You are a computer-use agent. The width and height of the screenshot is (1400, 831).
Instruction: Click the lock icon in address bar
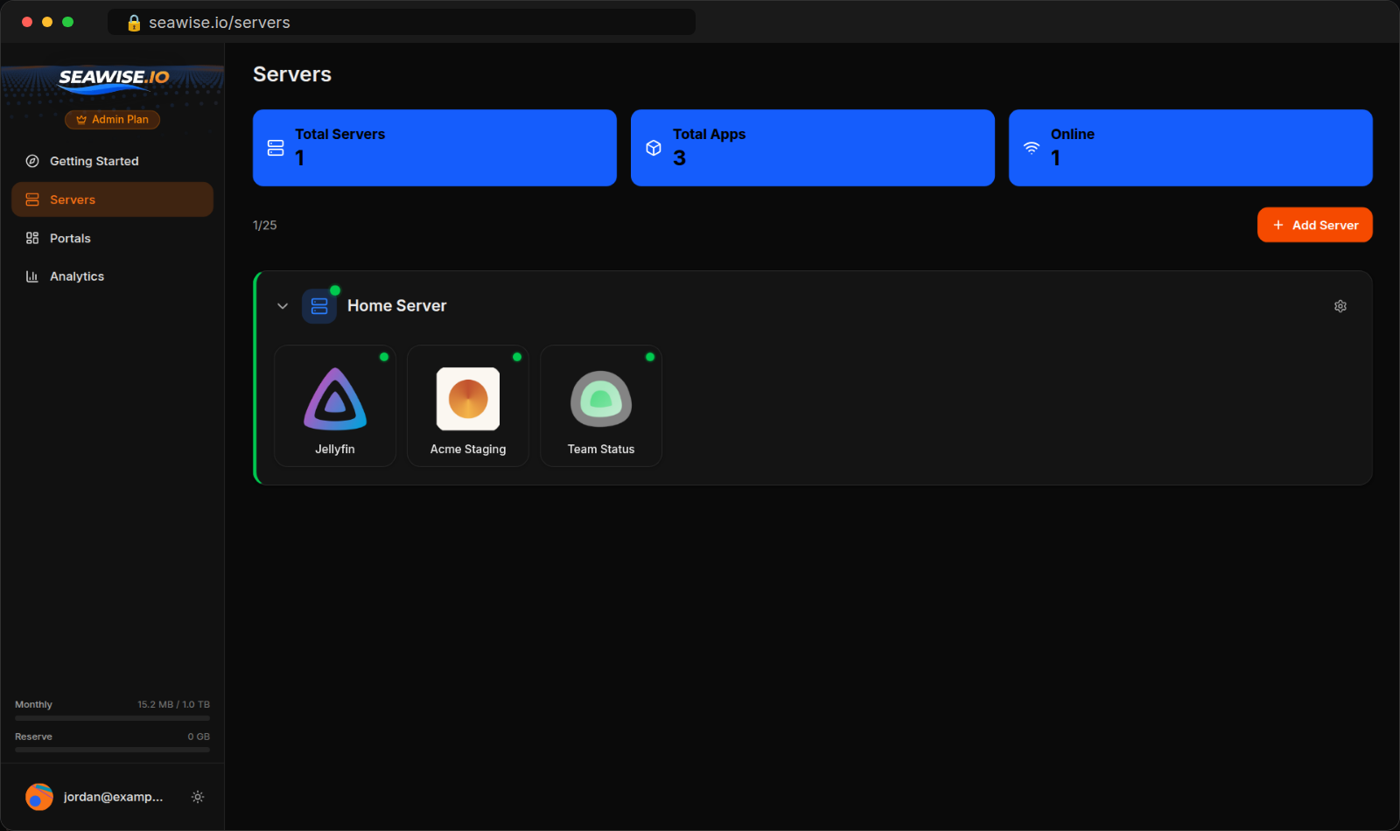(x=134, y=22)
